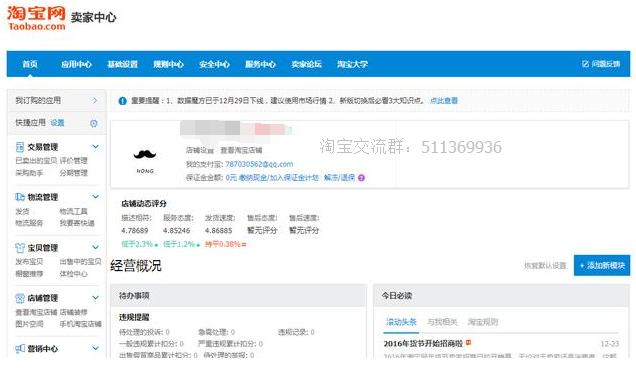Open 出售中的宝贝 sidebar link
Screen dimensions: 636x368
click(80, 262)
